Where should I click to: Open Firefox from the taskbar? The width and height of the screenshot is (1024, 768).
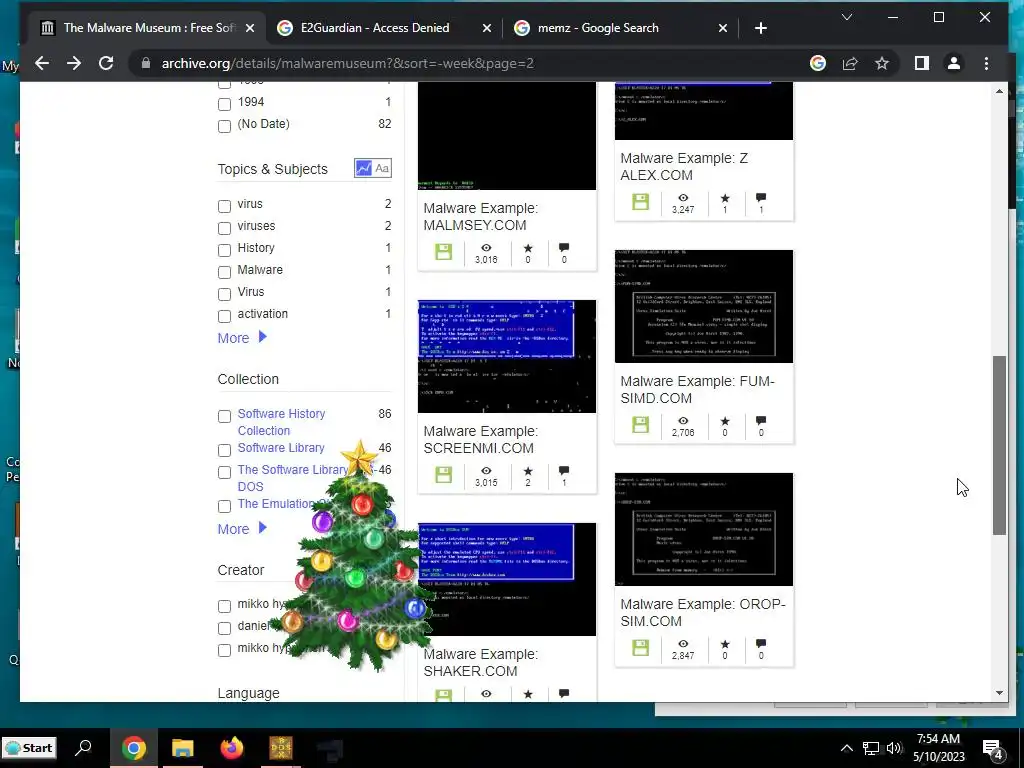232,748
